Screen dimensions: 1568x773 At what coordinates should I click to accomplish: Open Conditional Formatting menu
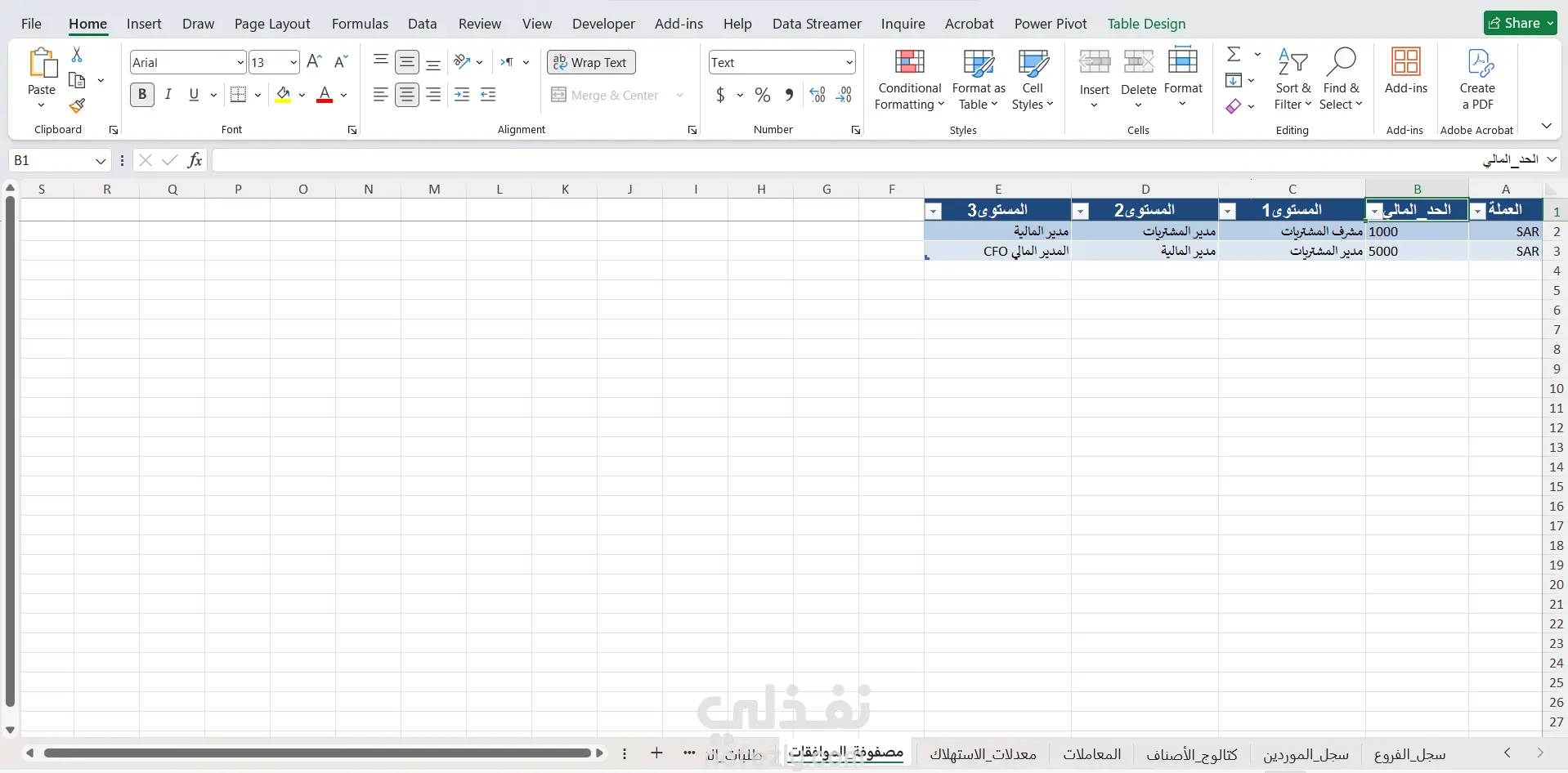coord(910,79)
